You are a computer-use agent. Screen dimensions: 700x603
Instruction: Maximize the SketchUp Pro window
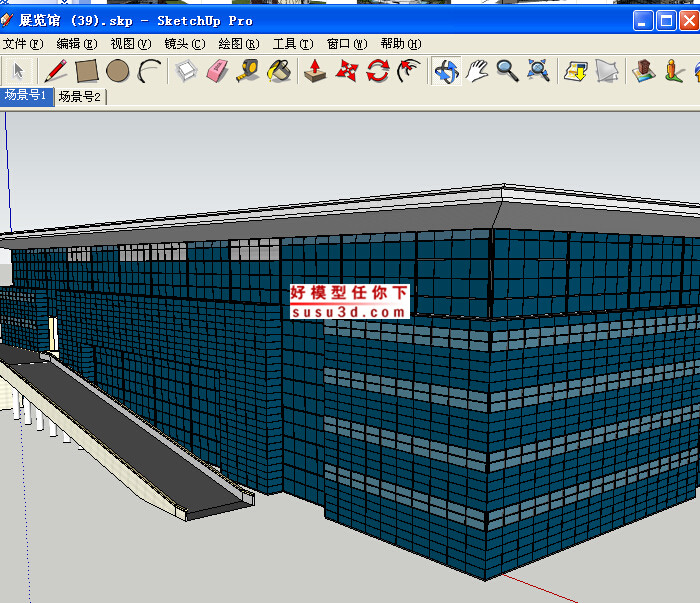[666, 21]
